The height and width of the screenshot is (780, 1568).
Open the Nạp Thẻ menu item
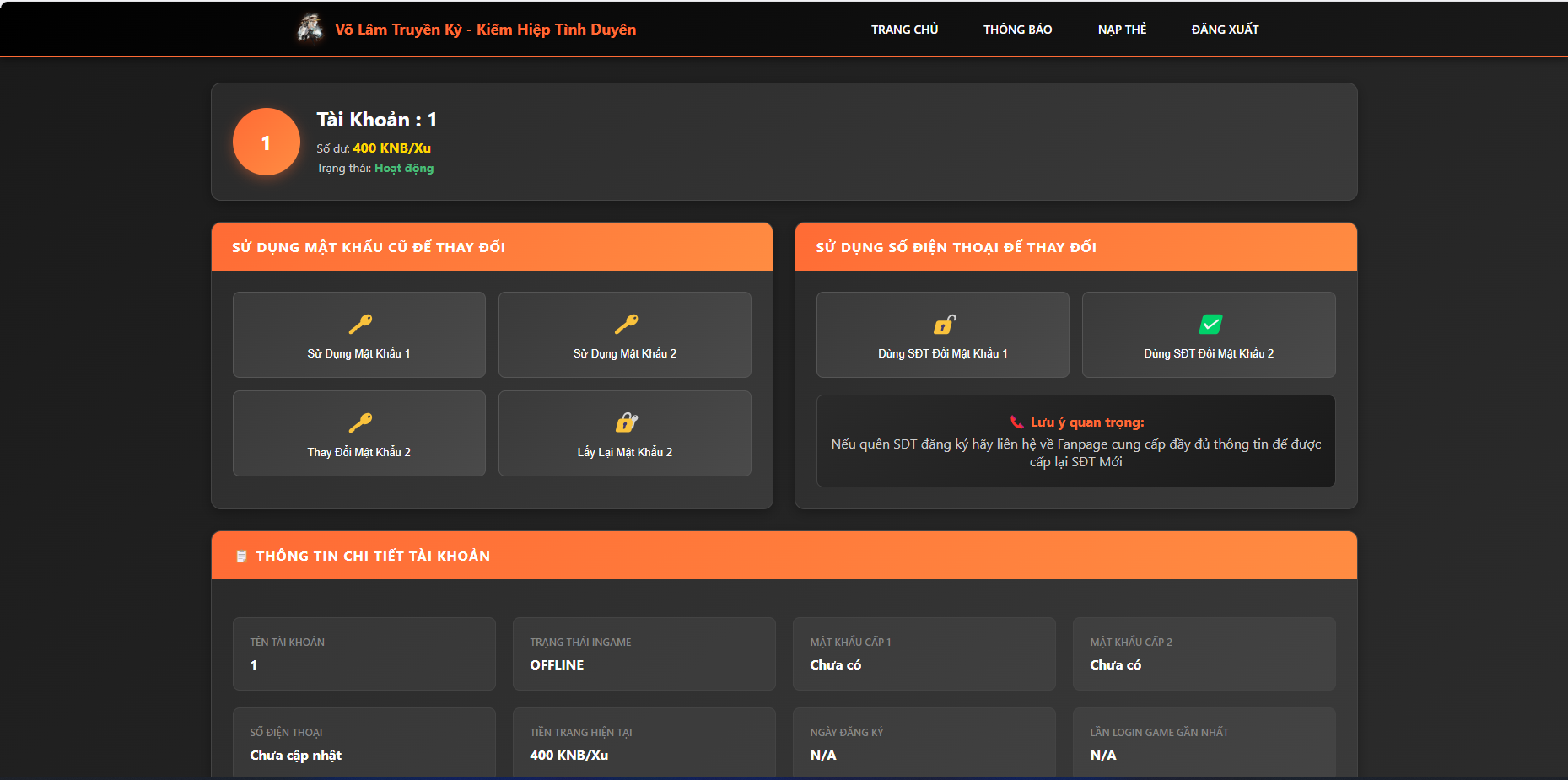click(x=1122, y=30)
